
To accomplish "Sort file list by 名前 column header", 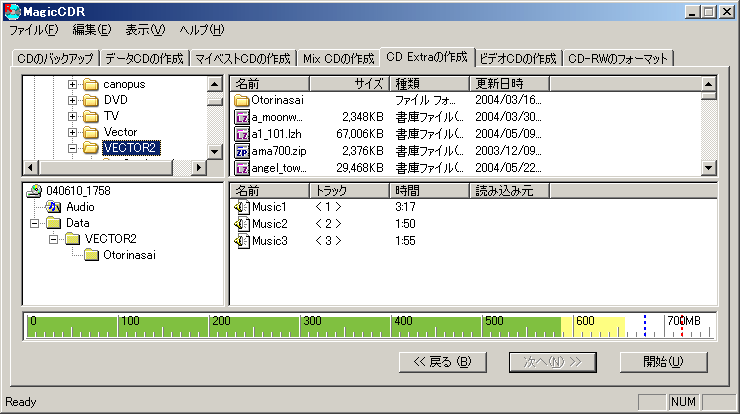I will 269,84.
